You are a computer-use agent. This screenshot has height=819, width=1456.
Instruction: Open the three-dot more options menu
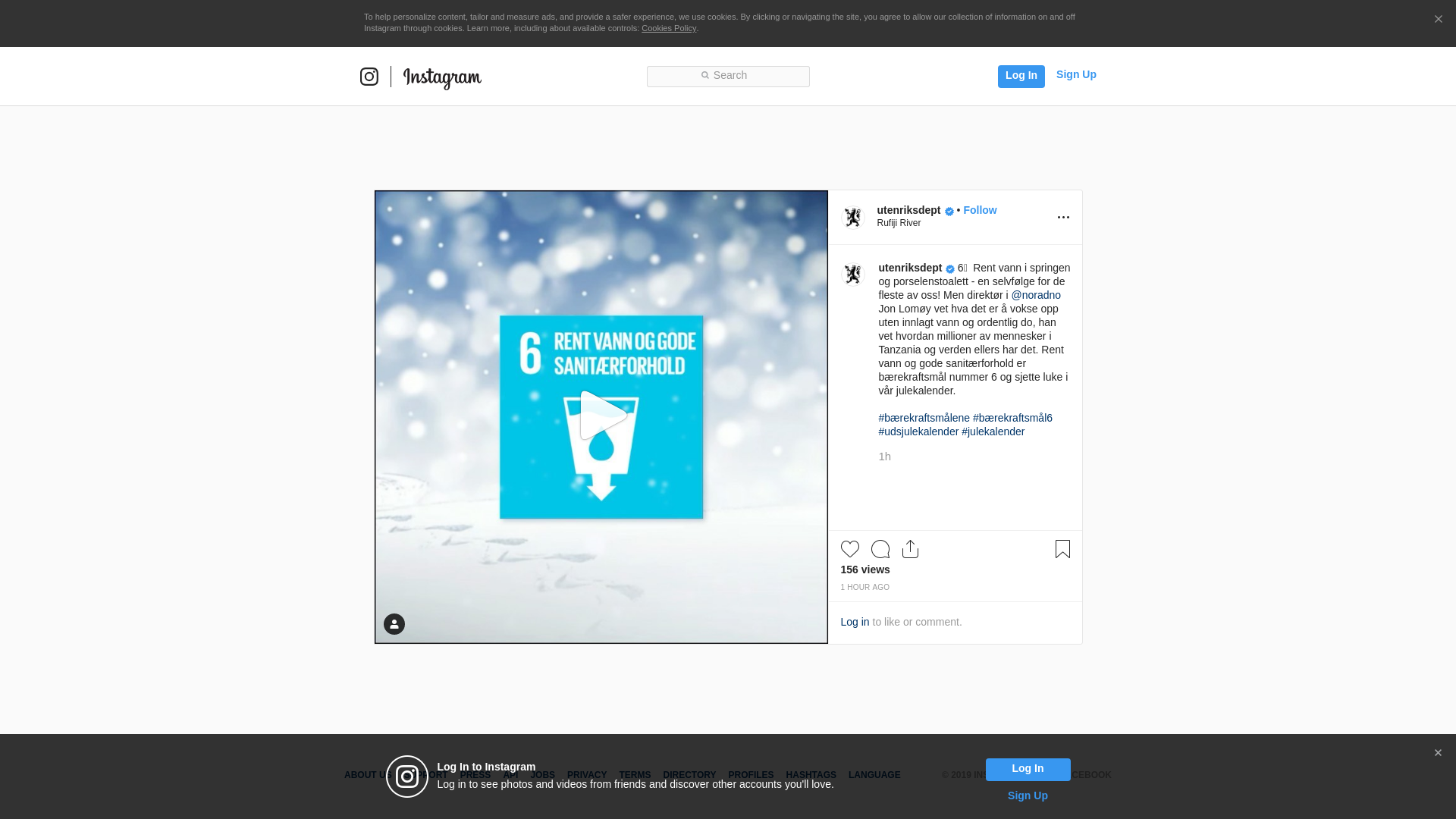pos(1063,218)
